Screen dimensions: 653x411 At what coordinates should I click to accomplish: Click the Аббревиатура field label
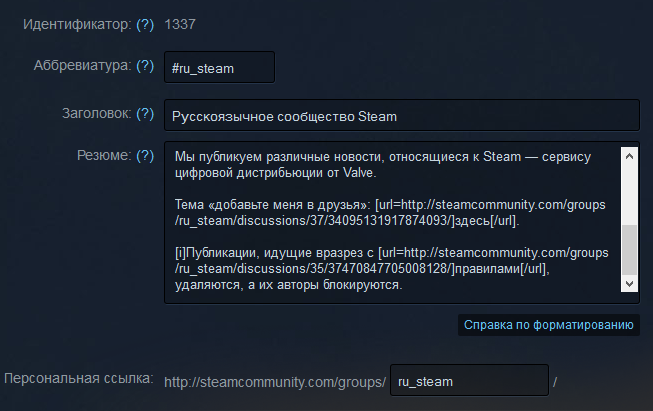pos(82,65)
